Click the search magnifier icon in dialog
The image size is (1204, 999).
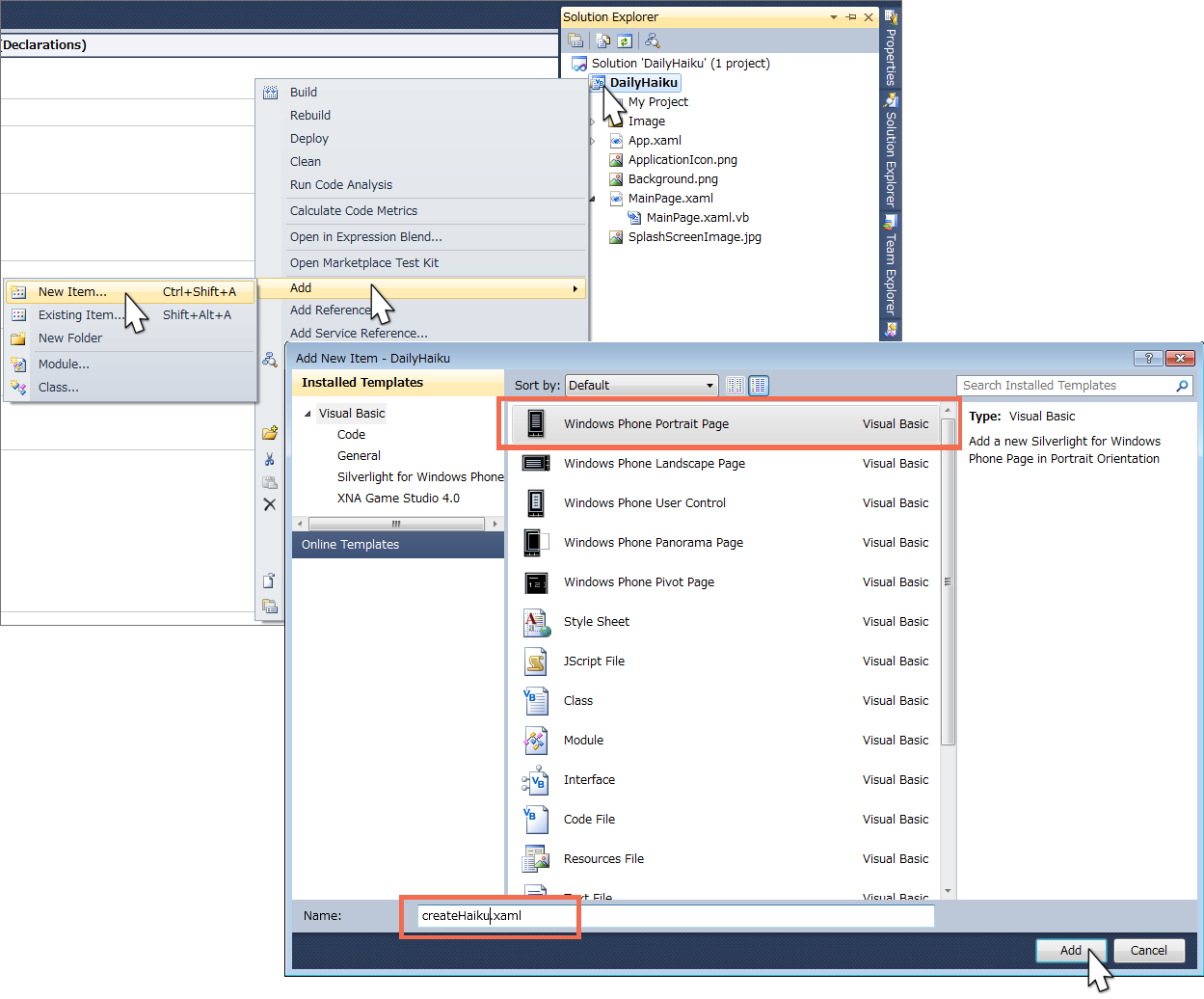tap(1182, 386)
